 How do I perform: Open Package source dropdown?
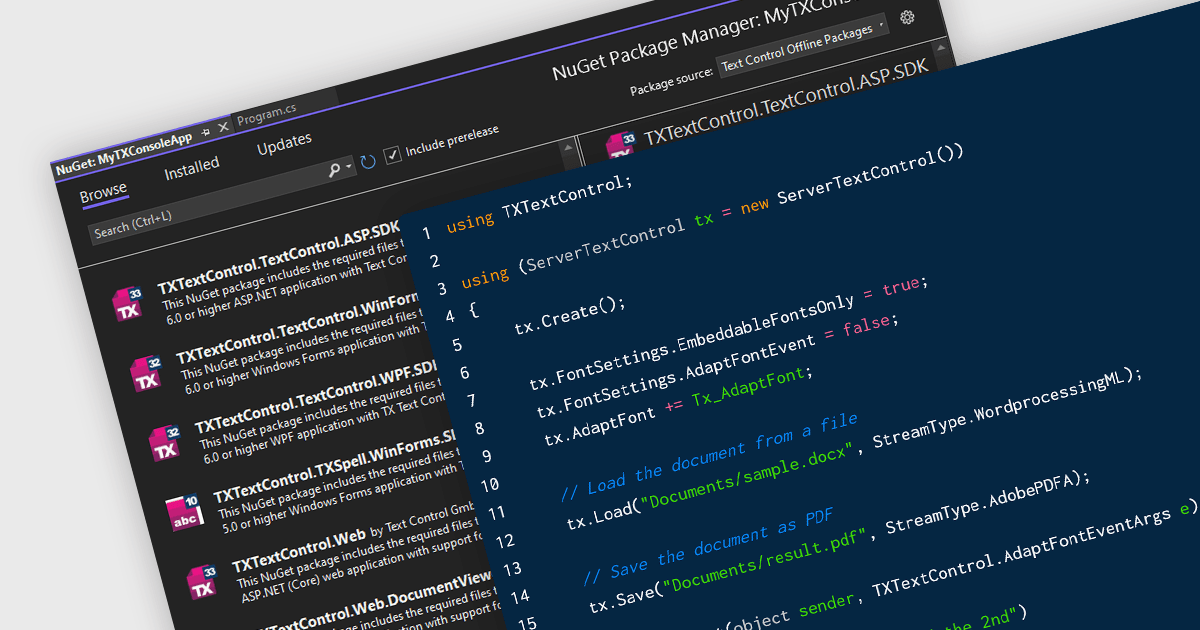803,46
